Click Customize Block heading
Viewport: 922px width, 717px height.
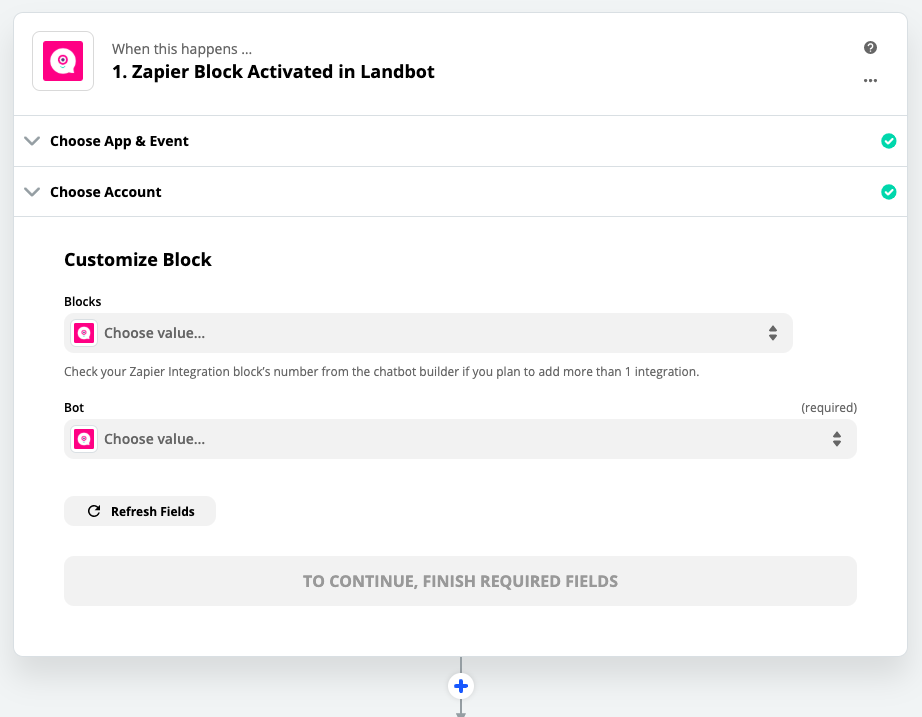coord(138,259)
